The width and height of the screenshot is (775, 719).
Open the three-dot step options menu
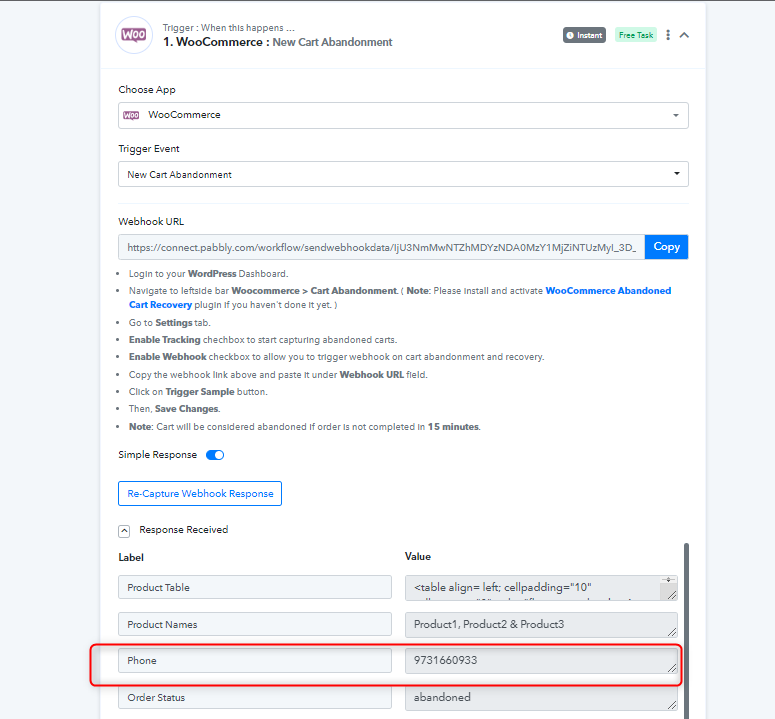coord(668,35)
